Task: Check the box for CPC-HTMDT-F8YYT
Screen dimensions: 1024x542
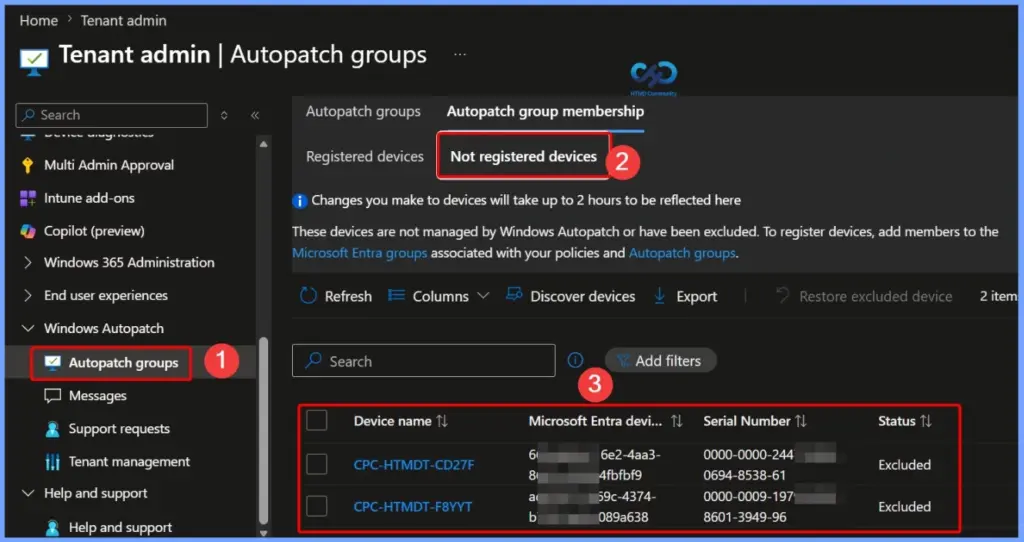Action: click(317, 506)
